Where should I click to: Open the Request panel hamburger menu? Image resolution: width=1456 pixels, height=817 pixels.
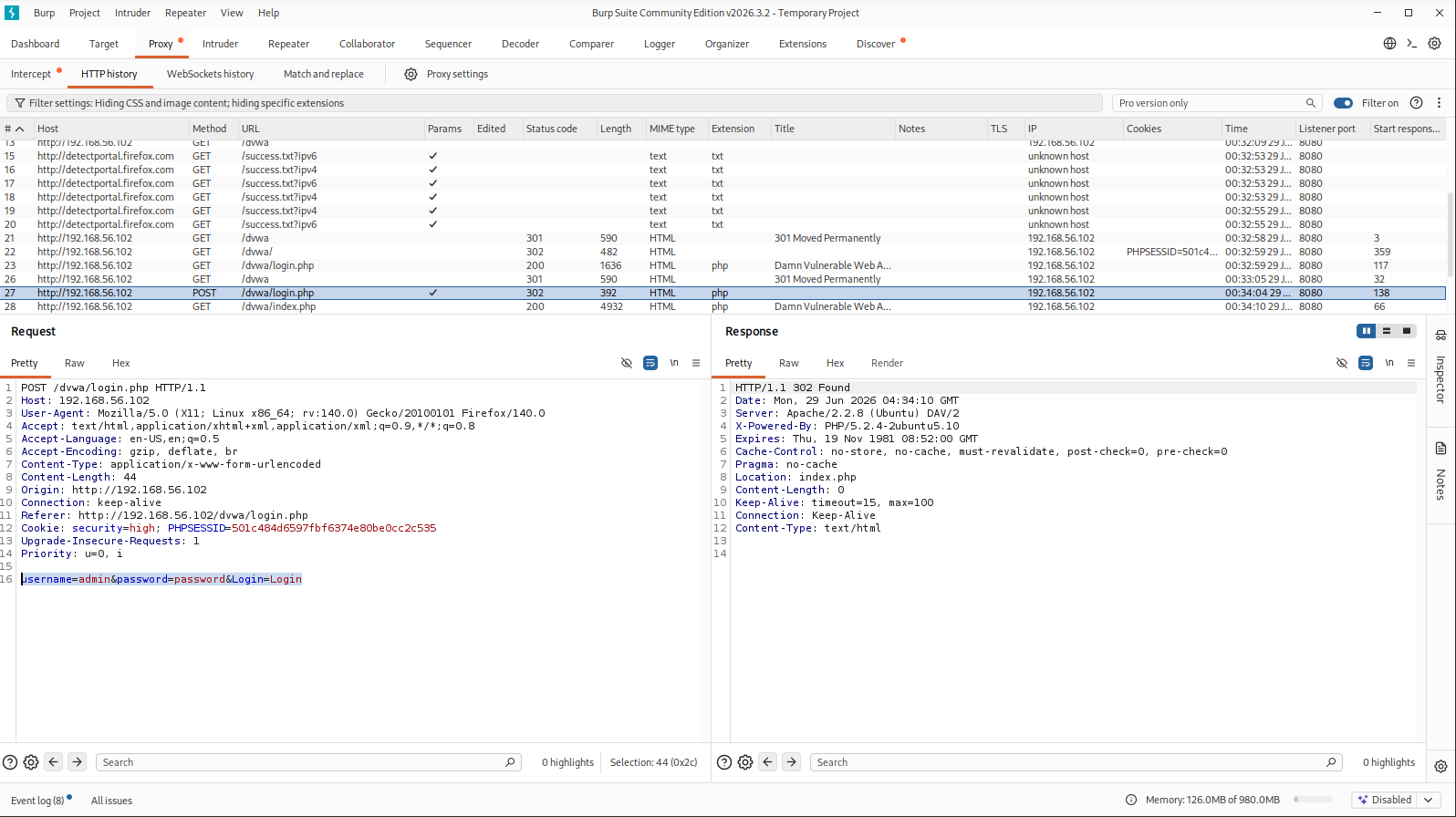696,363
